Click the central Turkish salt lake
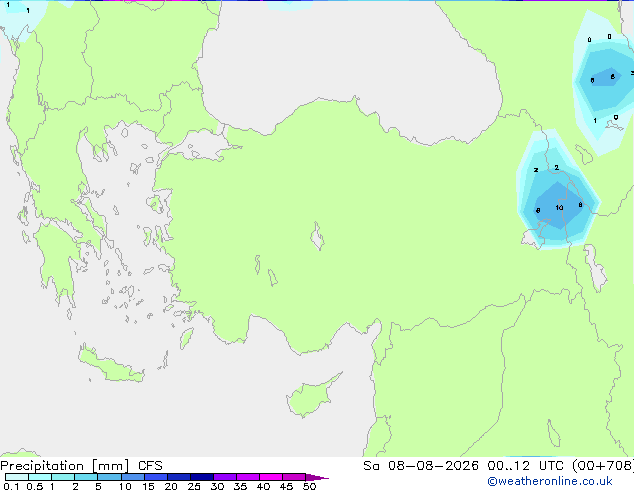 click(x=317, y=236)
